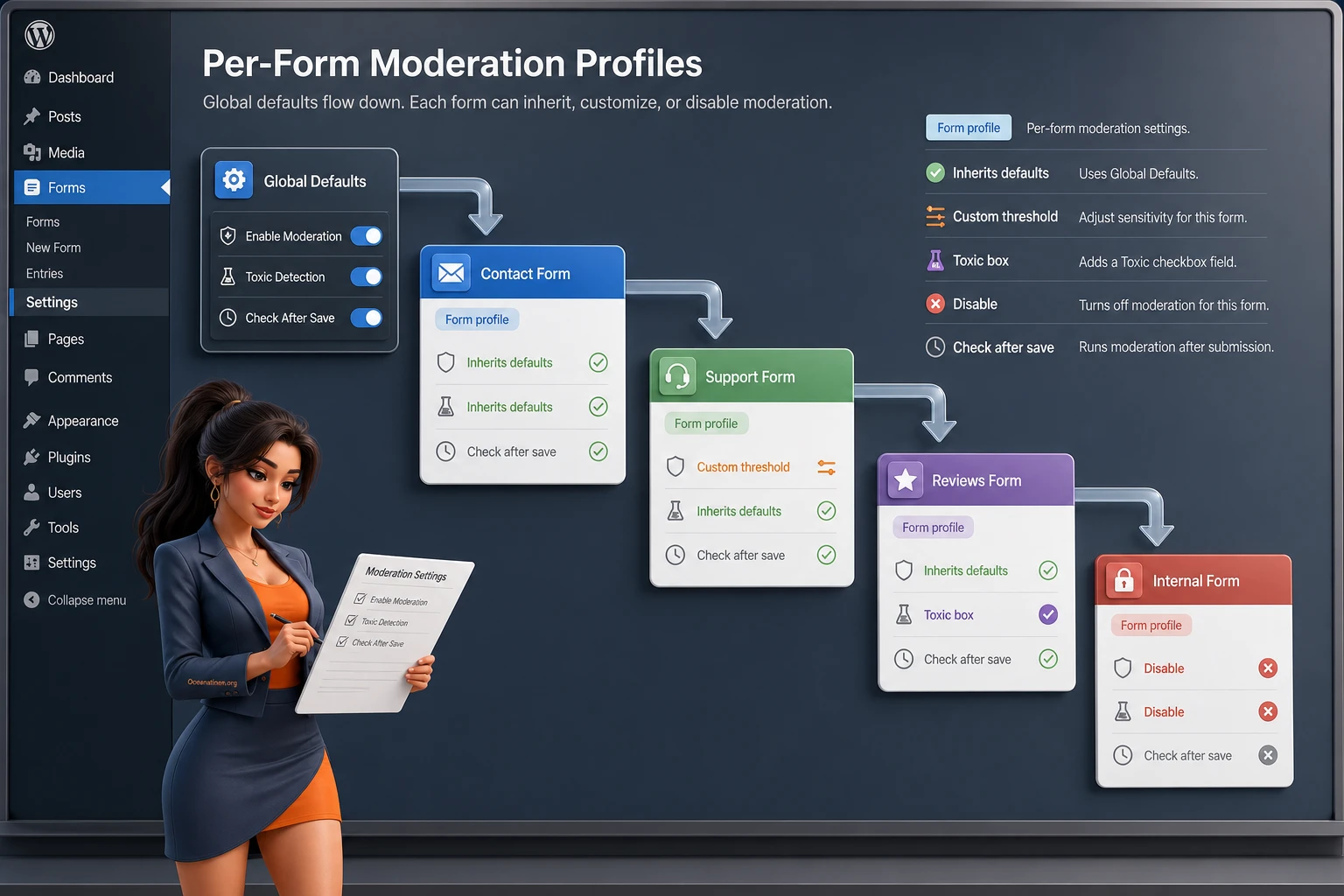
Task: Click Form profile badge in Reviews Form
Action: pos(933,528)
